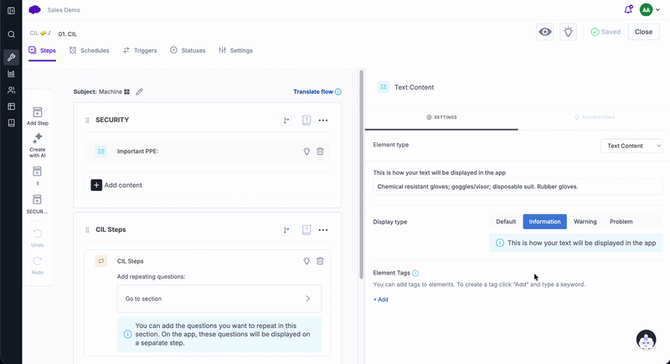The image size is (670, 364).
Task: Delete the CIL Steps repeating element
Action: pos(320,261)
